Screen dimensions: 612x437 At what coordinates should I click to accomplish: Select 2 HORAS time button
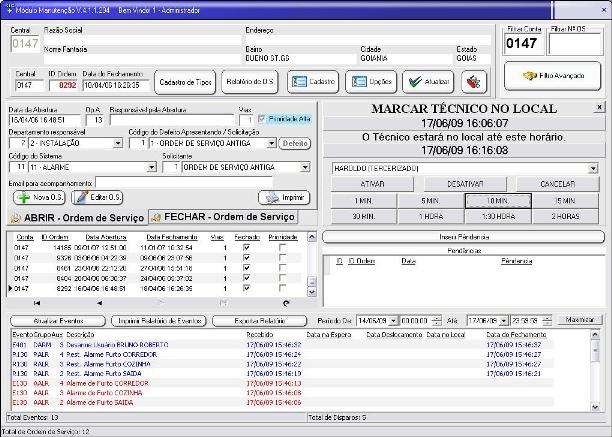pos(565,216)
